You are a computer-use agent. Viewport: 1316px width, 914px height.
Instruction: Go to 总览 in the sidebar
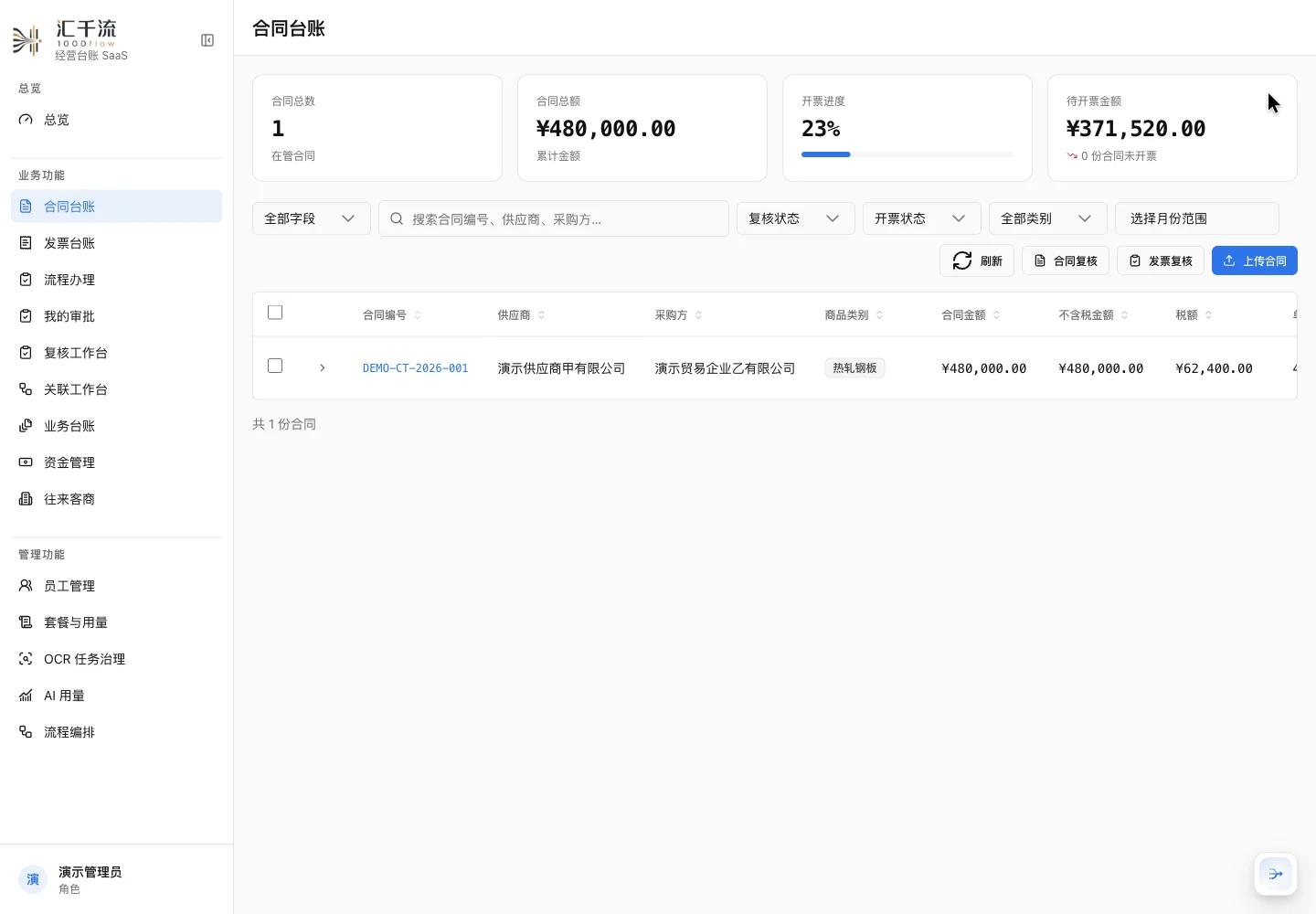[x=116, y=120]
